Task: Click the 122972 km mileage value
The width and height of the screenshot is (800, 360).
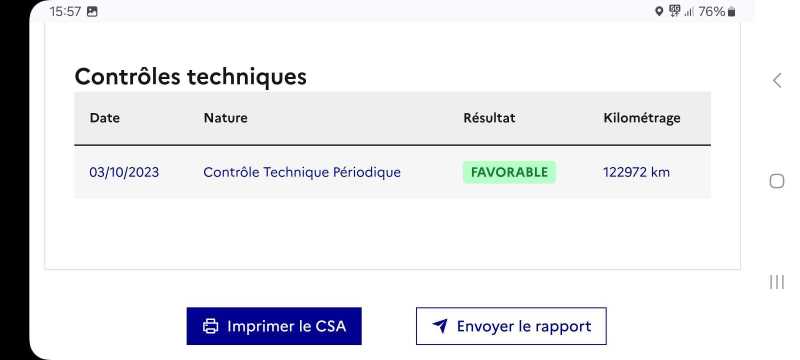Action: (x=636, y=172)
